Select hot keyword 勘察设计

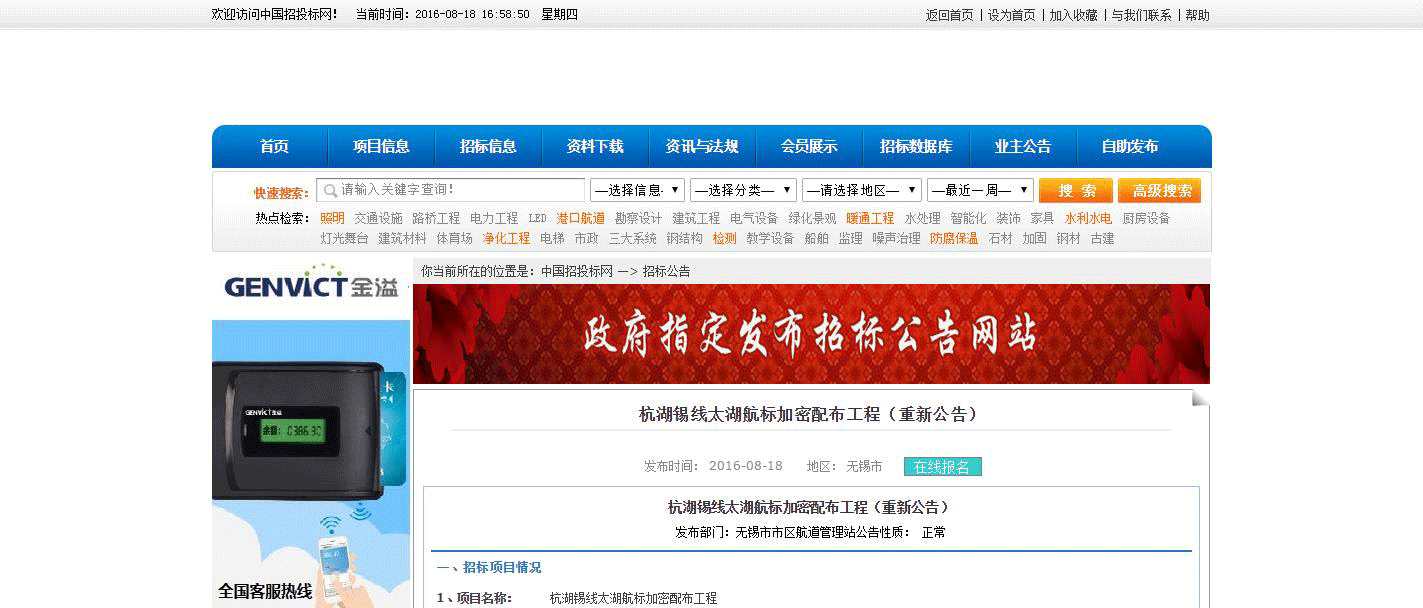click(639, 218)
